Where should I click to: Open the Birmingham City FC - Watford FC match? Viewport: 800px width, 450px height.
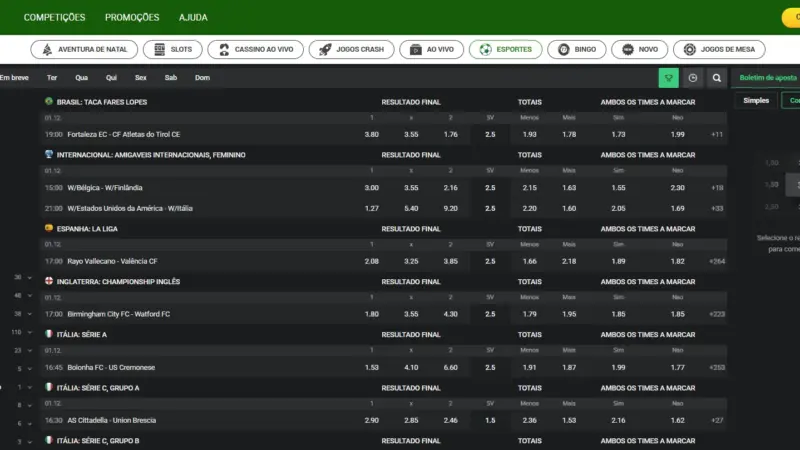point(118,314)
